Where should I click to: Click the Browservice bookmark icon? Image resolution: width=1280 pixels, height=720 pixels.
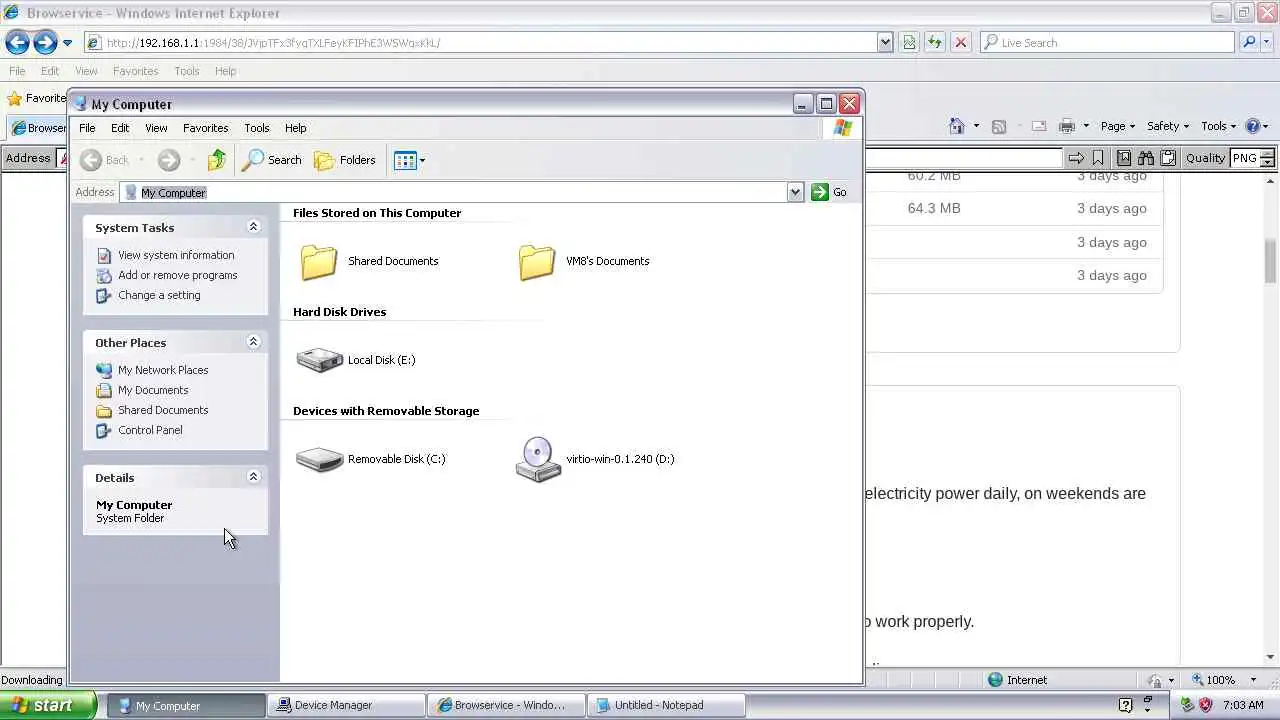(x=1098, y=158)
